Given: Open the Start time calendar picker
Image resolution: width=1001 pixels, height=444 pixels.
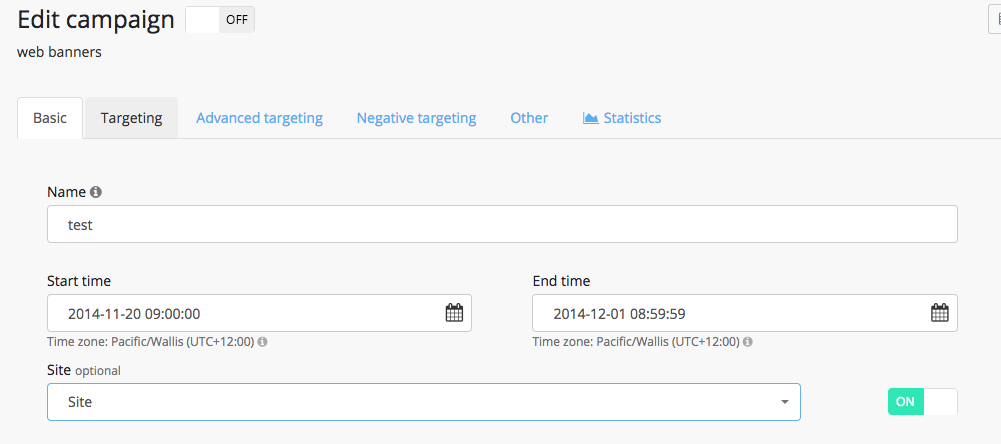Looking at the screenshot, I should pyautogui.click(x=454, y=313).
